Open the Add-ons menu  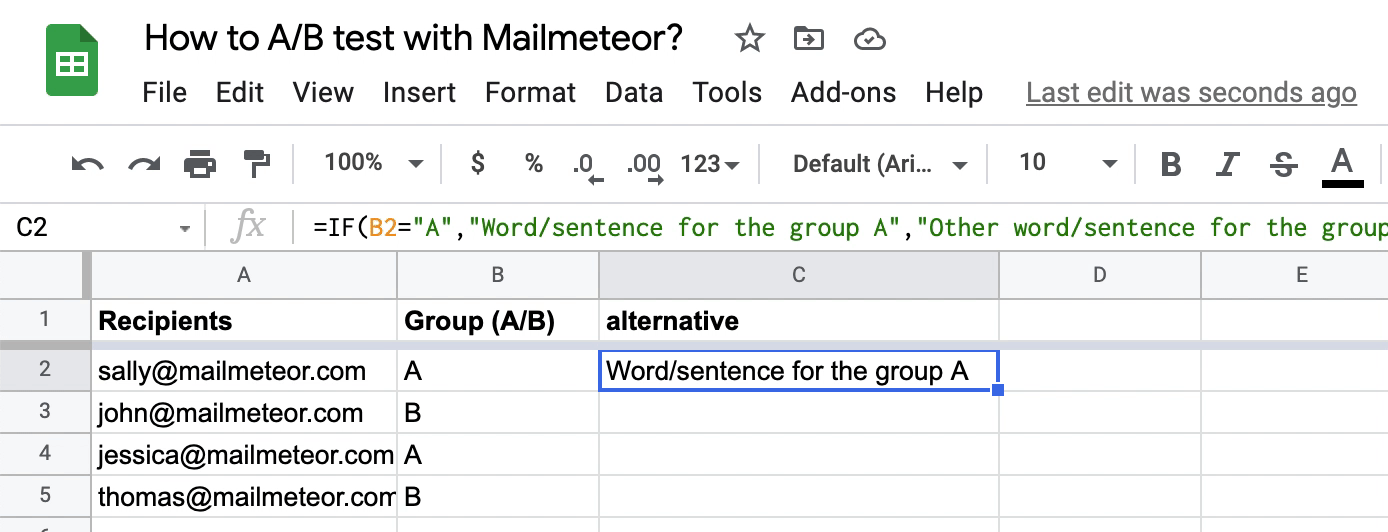click(844, 93)
